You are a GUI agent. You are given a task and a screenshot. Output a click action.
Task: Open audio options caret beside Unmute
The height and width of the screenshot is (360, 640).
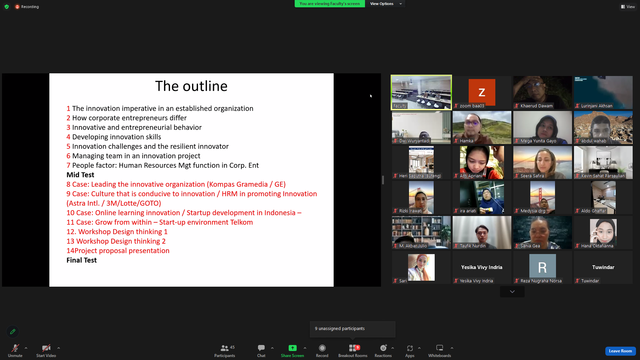26,348
